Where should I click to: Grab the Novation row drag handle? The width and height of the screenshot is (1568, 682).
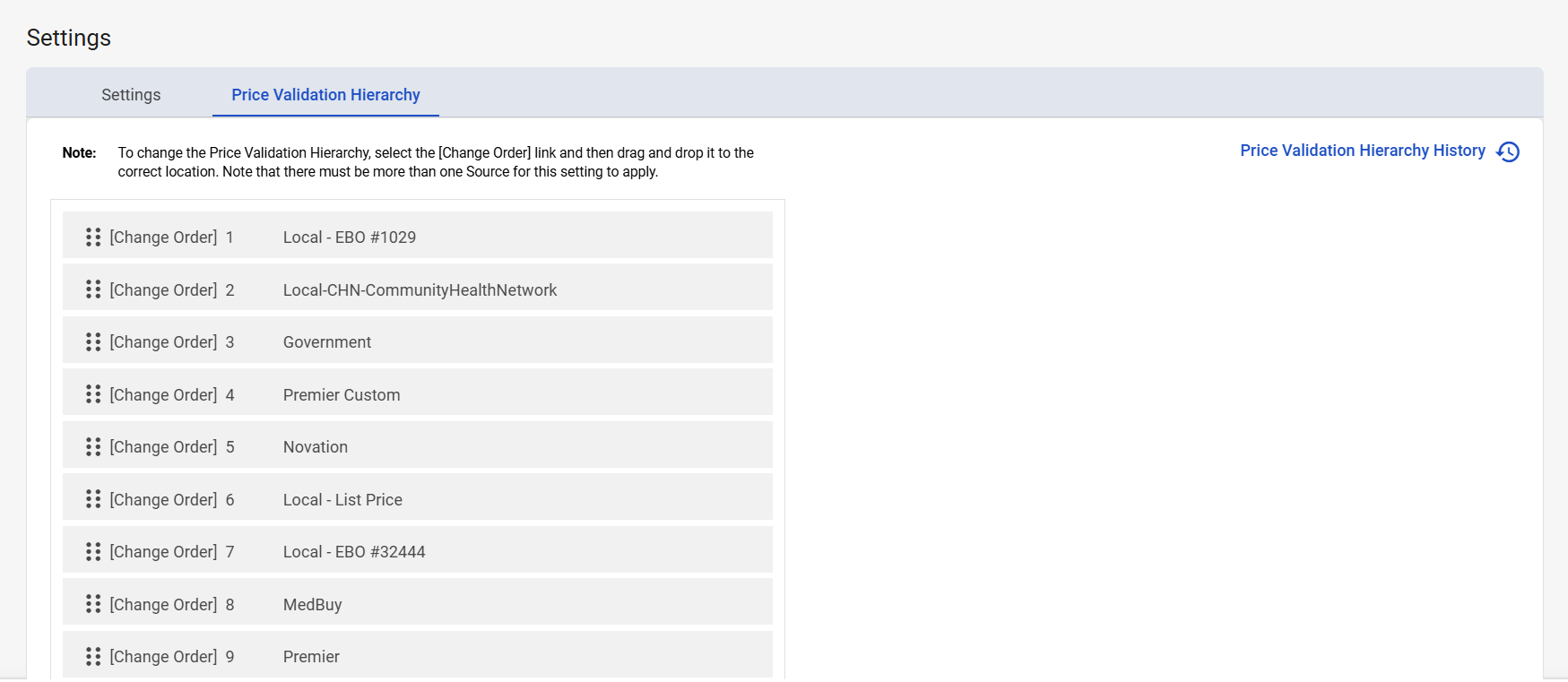coord(93,446)
